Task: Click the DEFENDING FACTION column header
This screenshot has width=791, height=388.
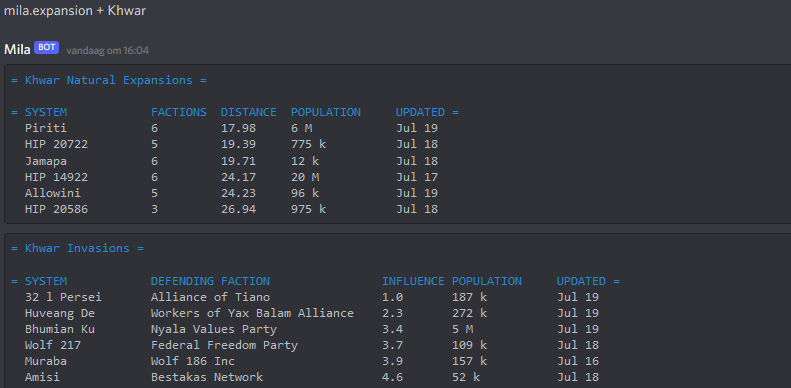Action: point(210,281)
